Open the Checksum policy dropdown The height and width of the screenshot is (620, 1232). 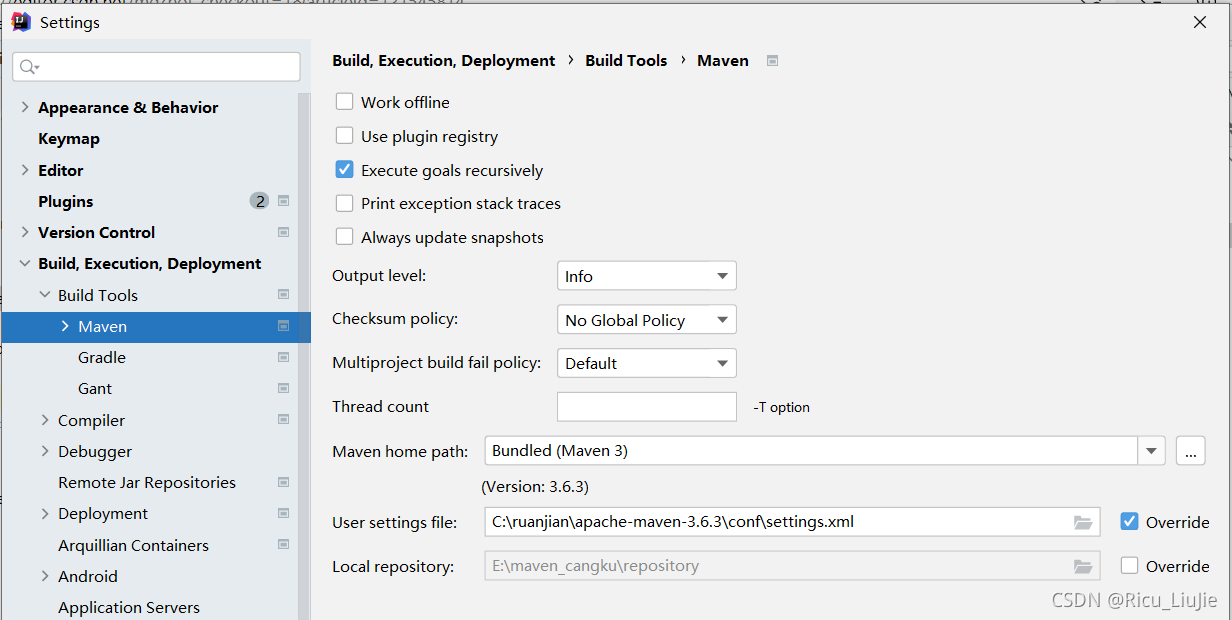coord(646,320)
